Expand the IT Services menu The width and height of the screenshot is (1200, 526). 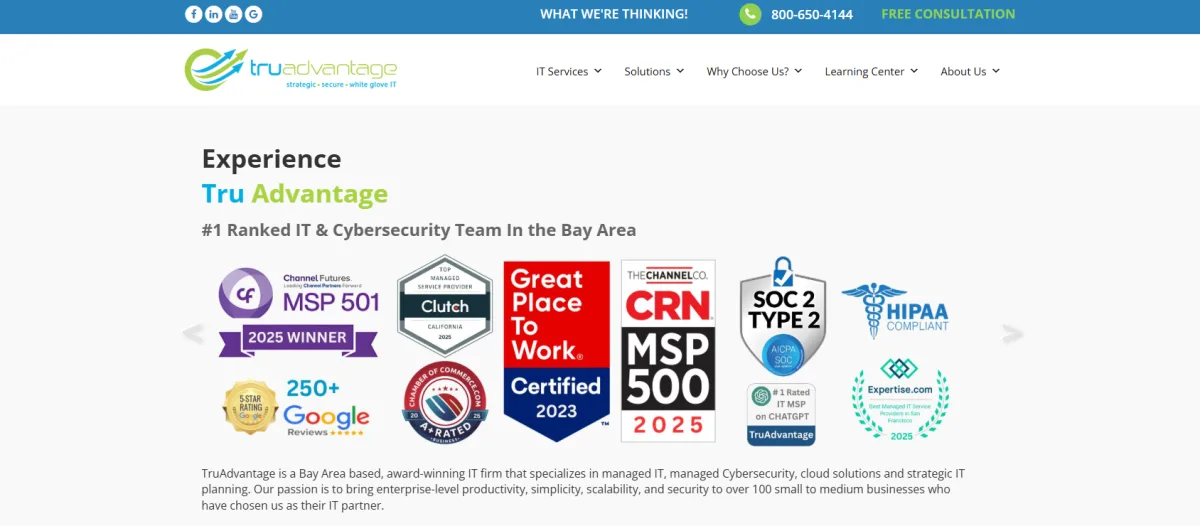(569, 71)
